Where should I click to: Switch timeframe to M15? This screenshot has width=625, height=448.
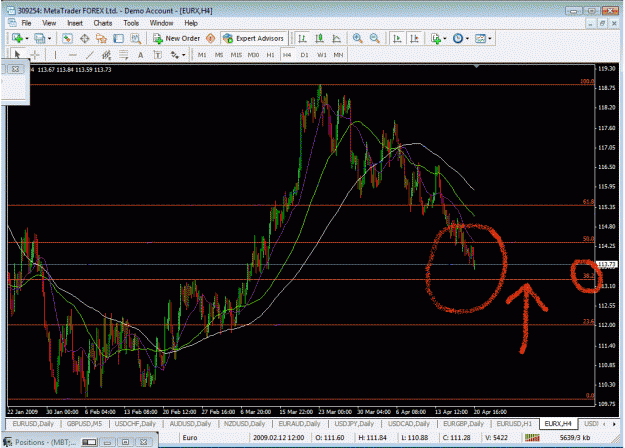click(236, 55)
